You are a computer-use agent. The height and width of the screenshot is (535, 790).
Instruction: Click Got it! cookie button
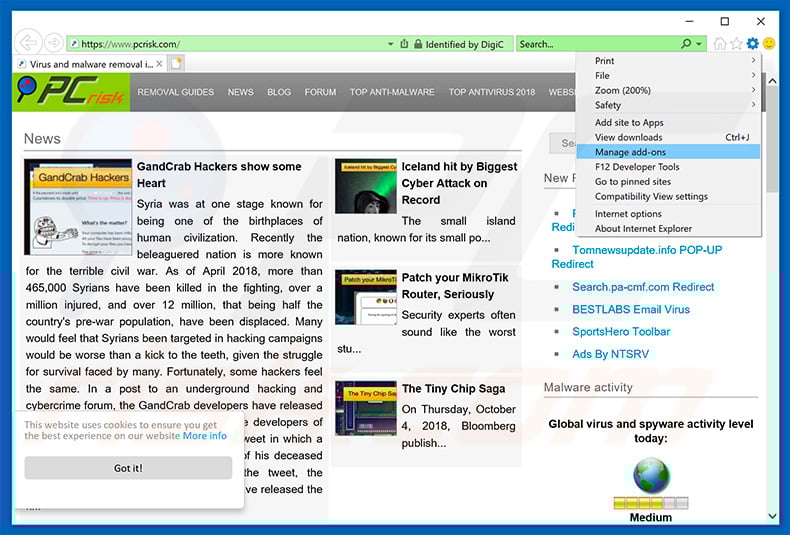pyautogui.click(x=128, y=468)
